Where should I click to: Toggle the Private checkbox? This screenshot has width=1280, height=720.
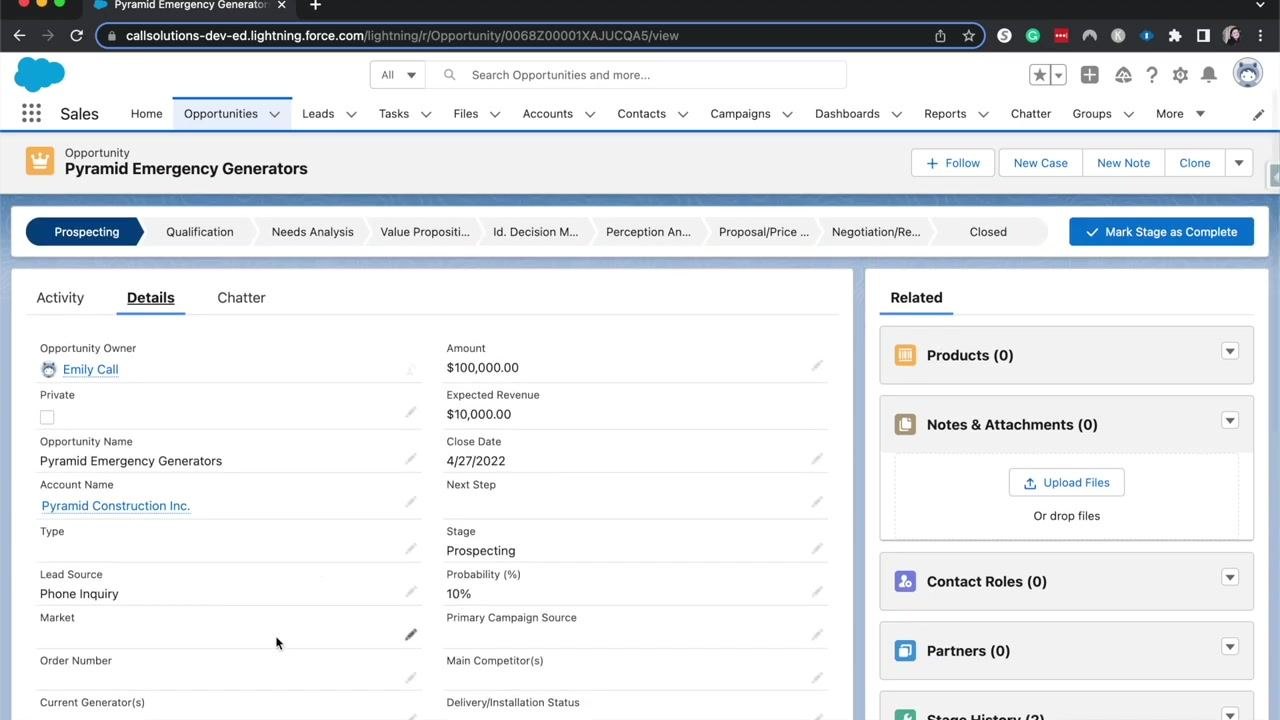[x=47, y=417]
